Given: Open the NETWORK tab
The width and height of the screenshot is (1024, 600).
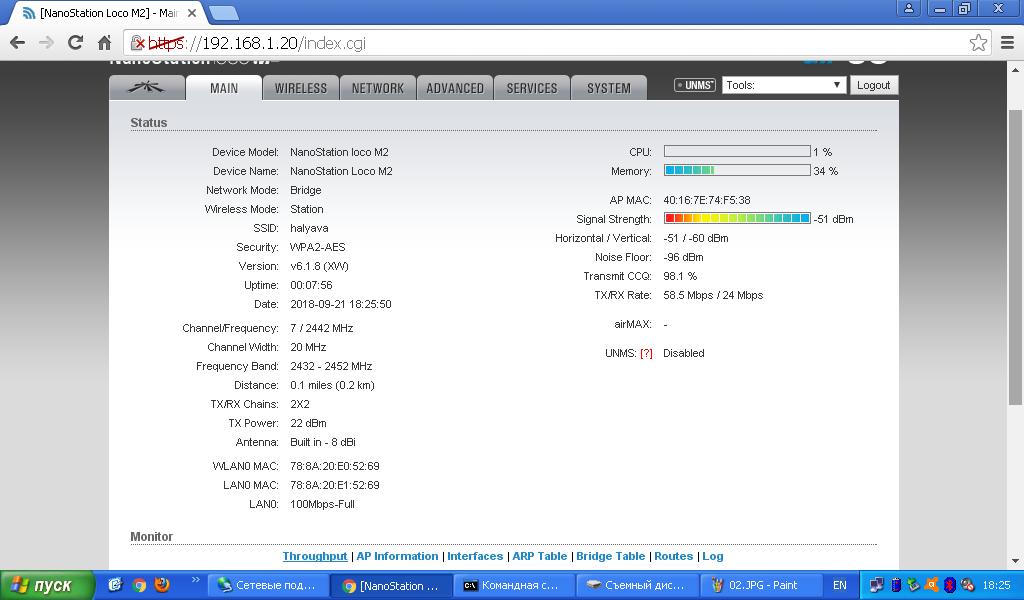Looking at the screenshot, I should pyautogui.click(x=377, y=88).
